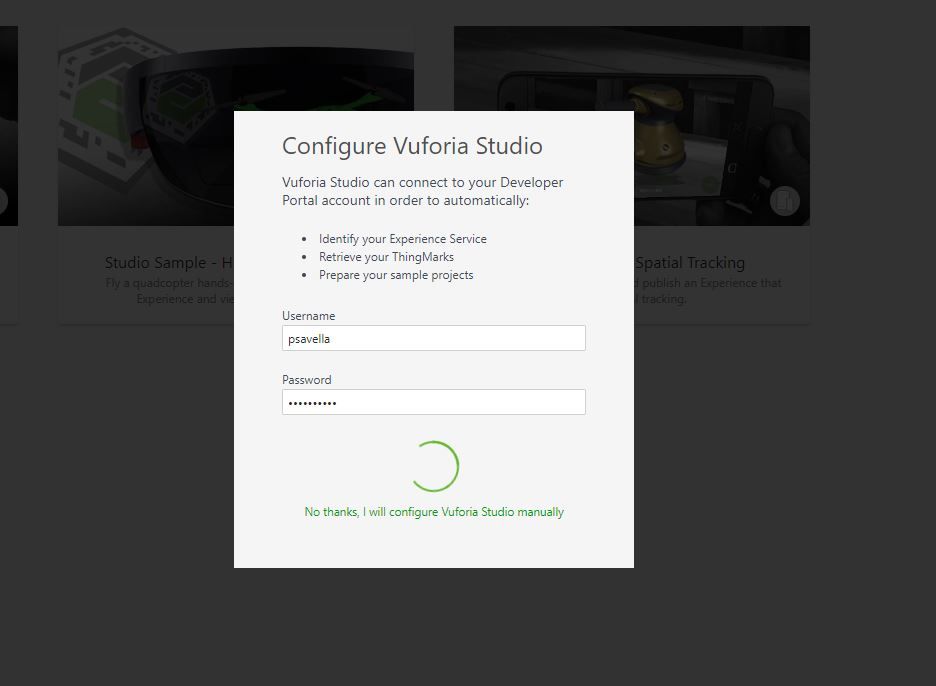Click the Password input field
The height and width of the screenshot is (686, 936).
point(433,402)
